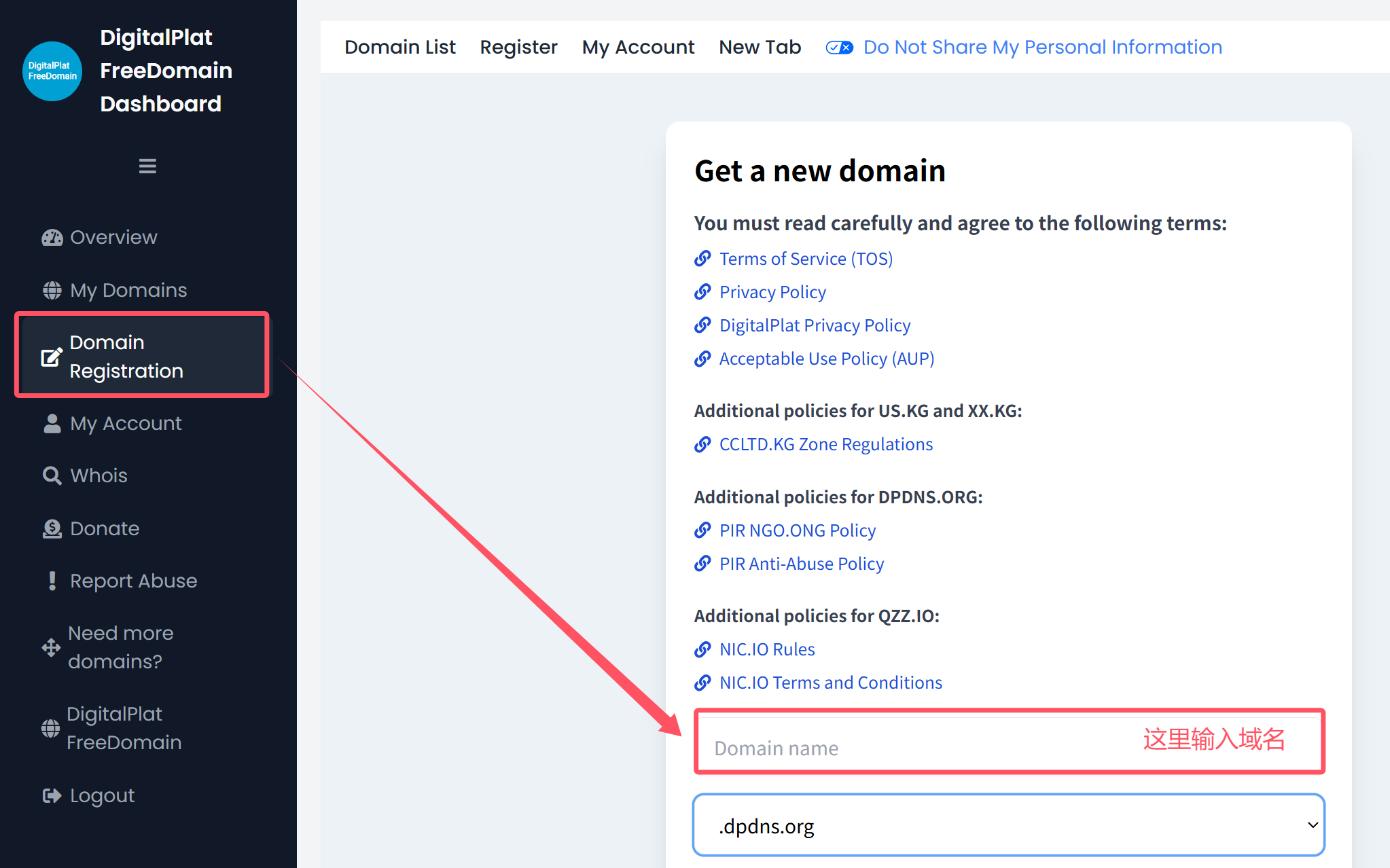
Task: Click the Logout arrow icon
Action: [52, 795]
